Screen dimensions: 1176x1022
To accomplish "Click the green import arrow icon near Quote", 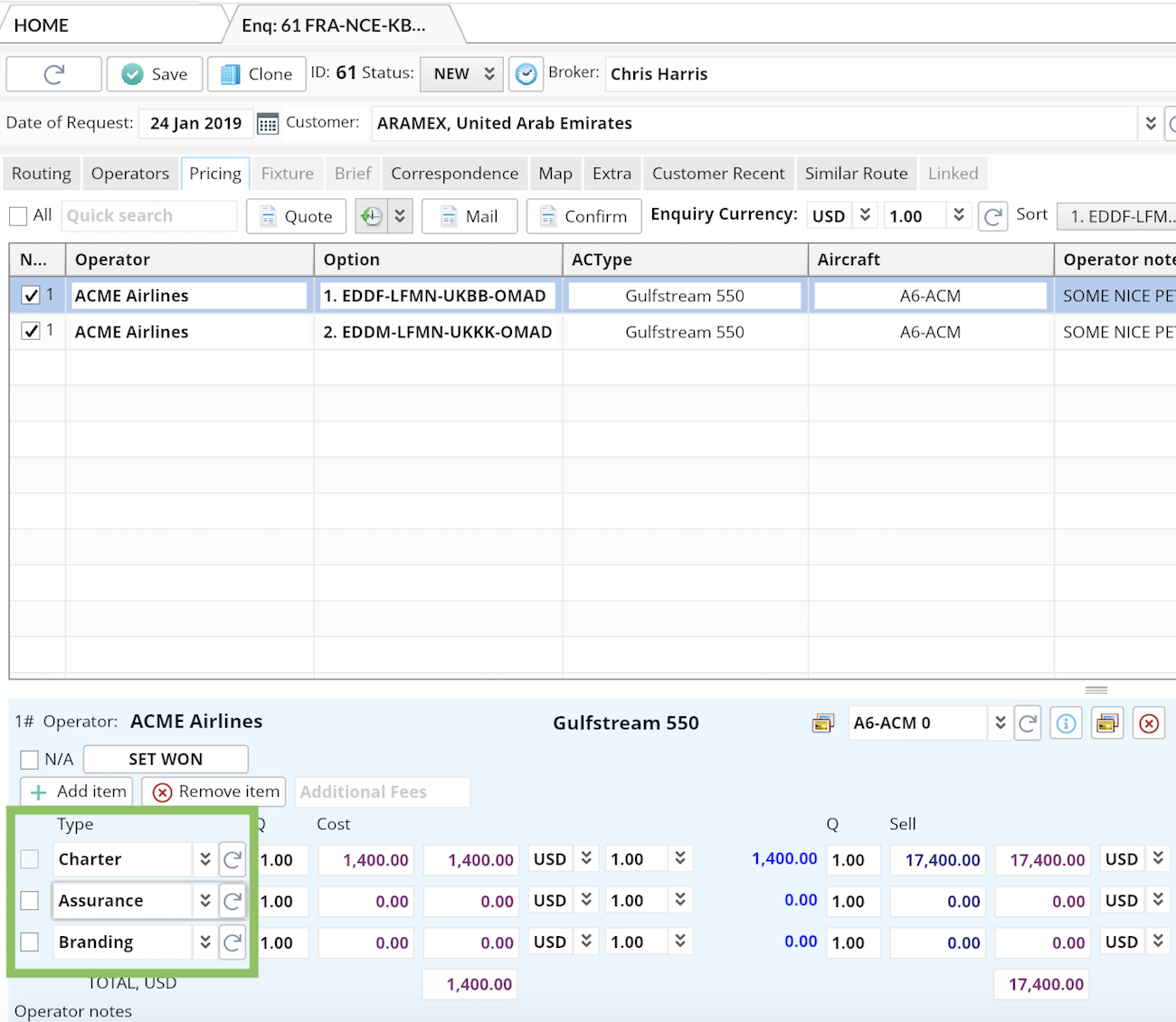I will pyautogui.click(x=371, y=216).
